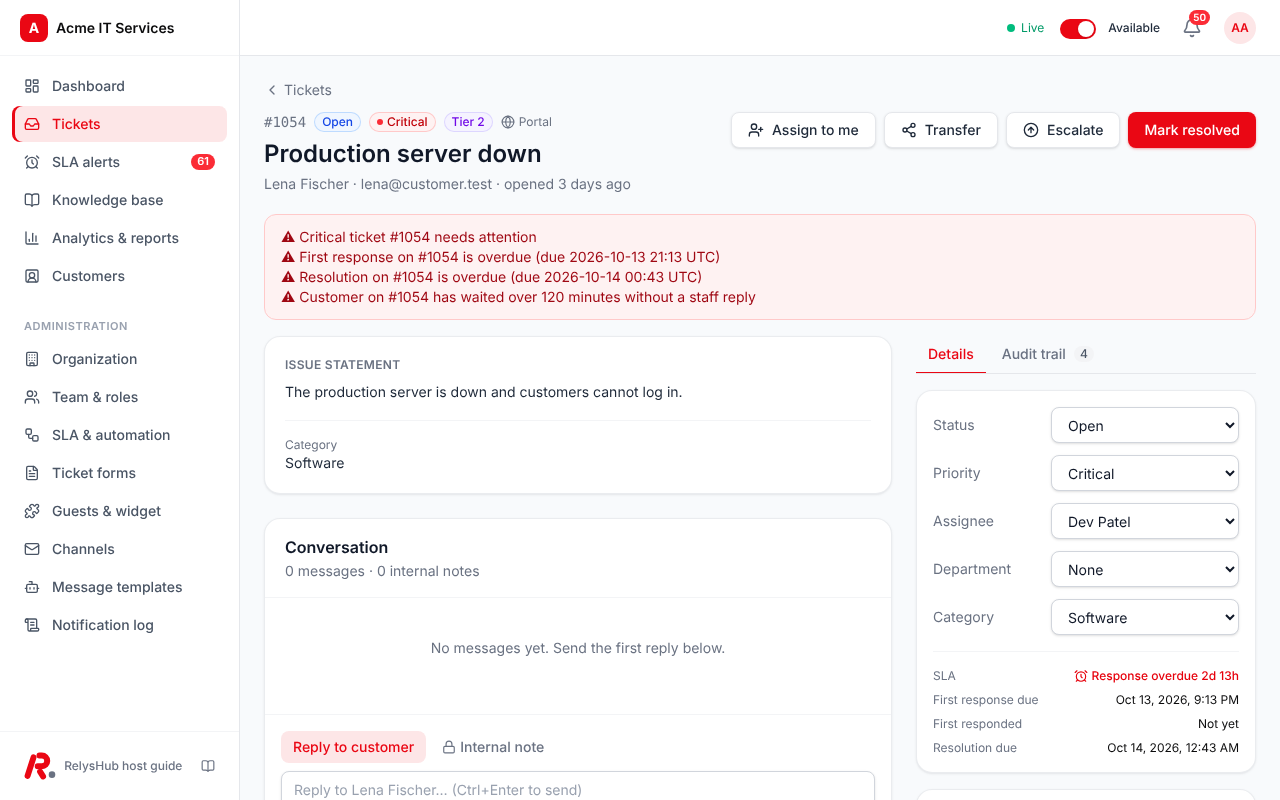Click the Acme red A logo
The height and width of the screenshot is (800, 1280).
[x=34, y=28]
